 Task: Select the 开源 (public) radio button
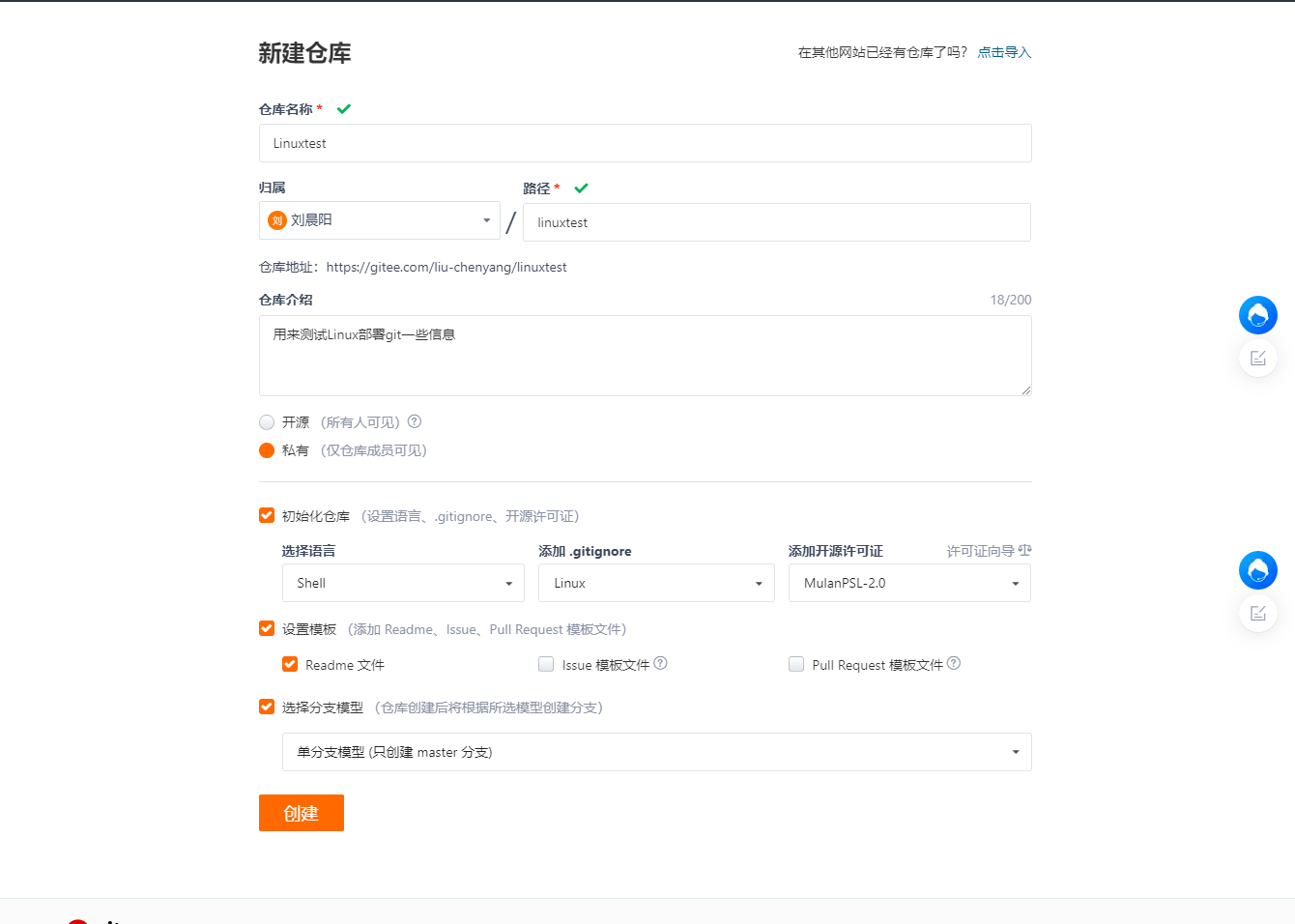[267, 422]
